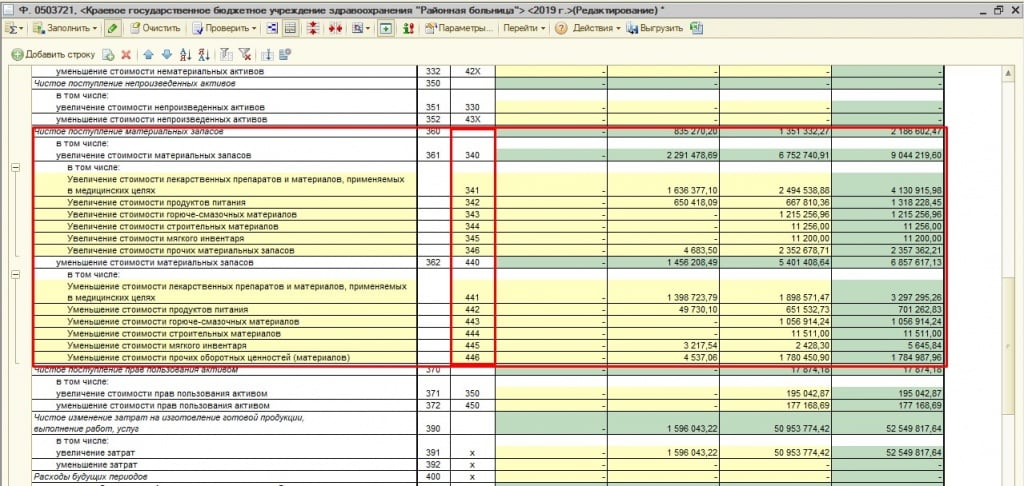The width and height of the screenshot is (1024, 486).
Task: Click the green Добавить строку plus icon
Action: point(17,54)
